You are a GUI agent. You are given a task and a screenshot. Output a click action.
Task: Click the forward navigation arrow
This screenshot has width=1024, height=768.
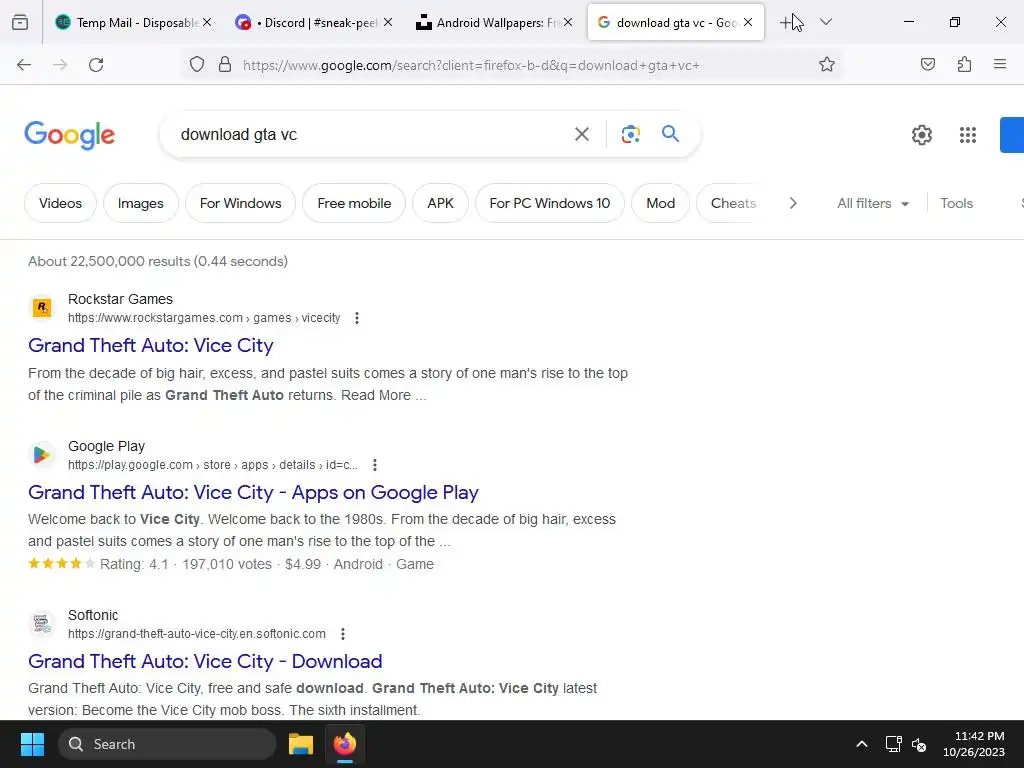click(x=60, y=65)
